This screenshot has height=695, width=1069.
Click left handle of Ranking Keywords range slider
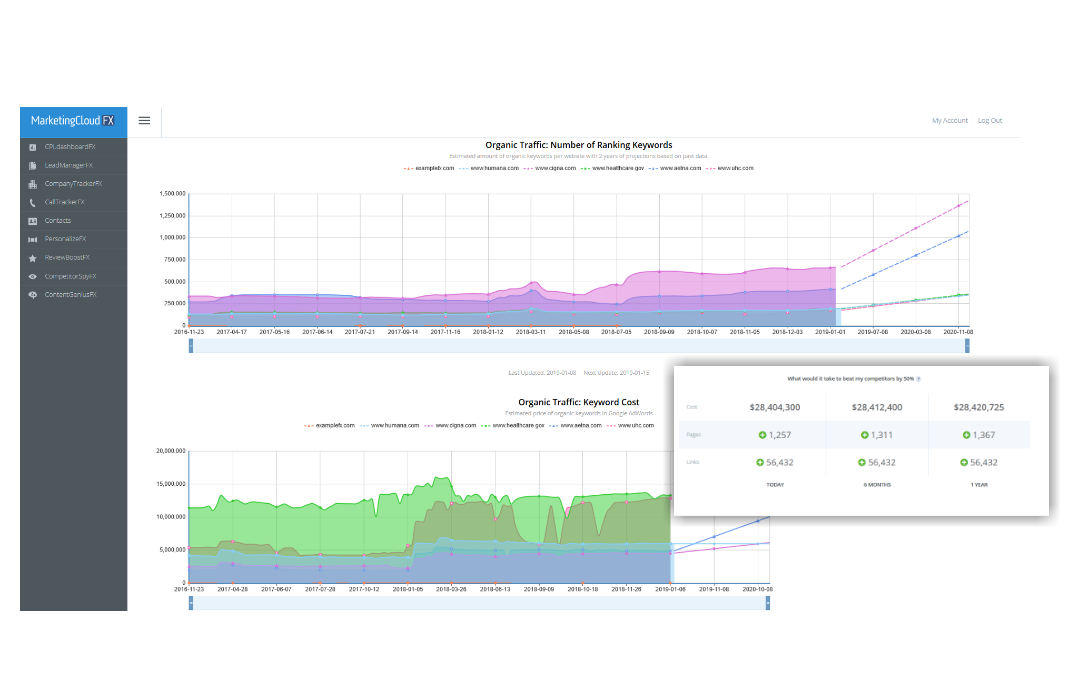tap(191, 346)
